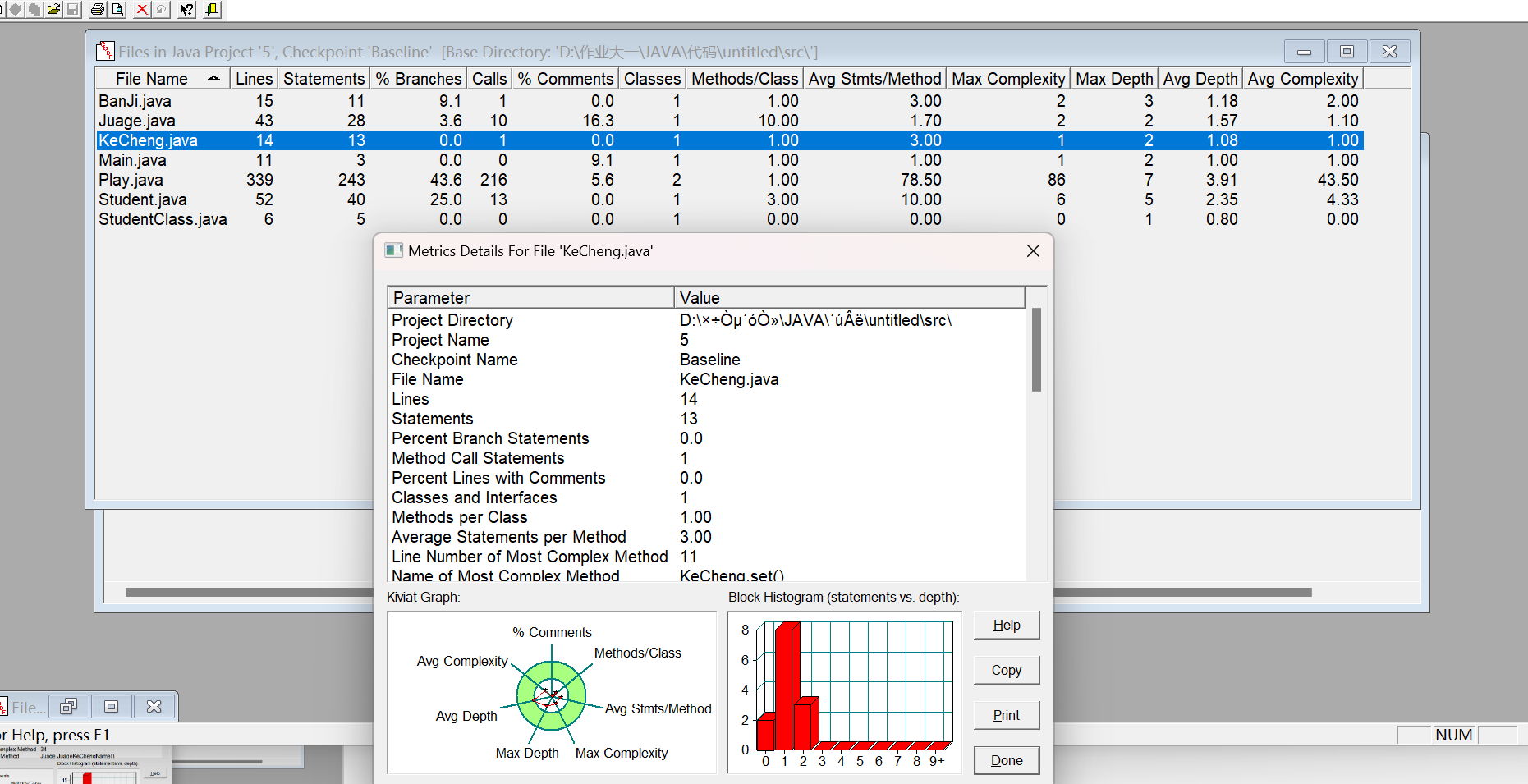Image resolution: width=1528 pixels, height=784 pixels.
Task: Select the Play.java row
Action: (x=729, y=180)
